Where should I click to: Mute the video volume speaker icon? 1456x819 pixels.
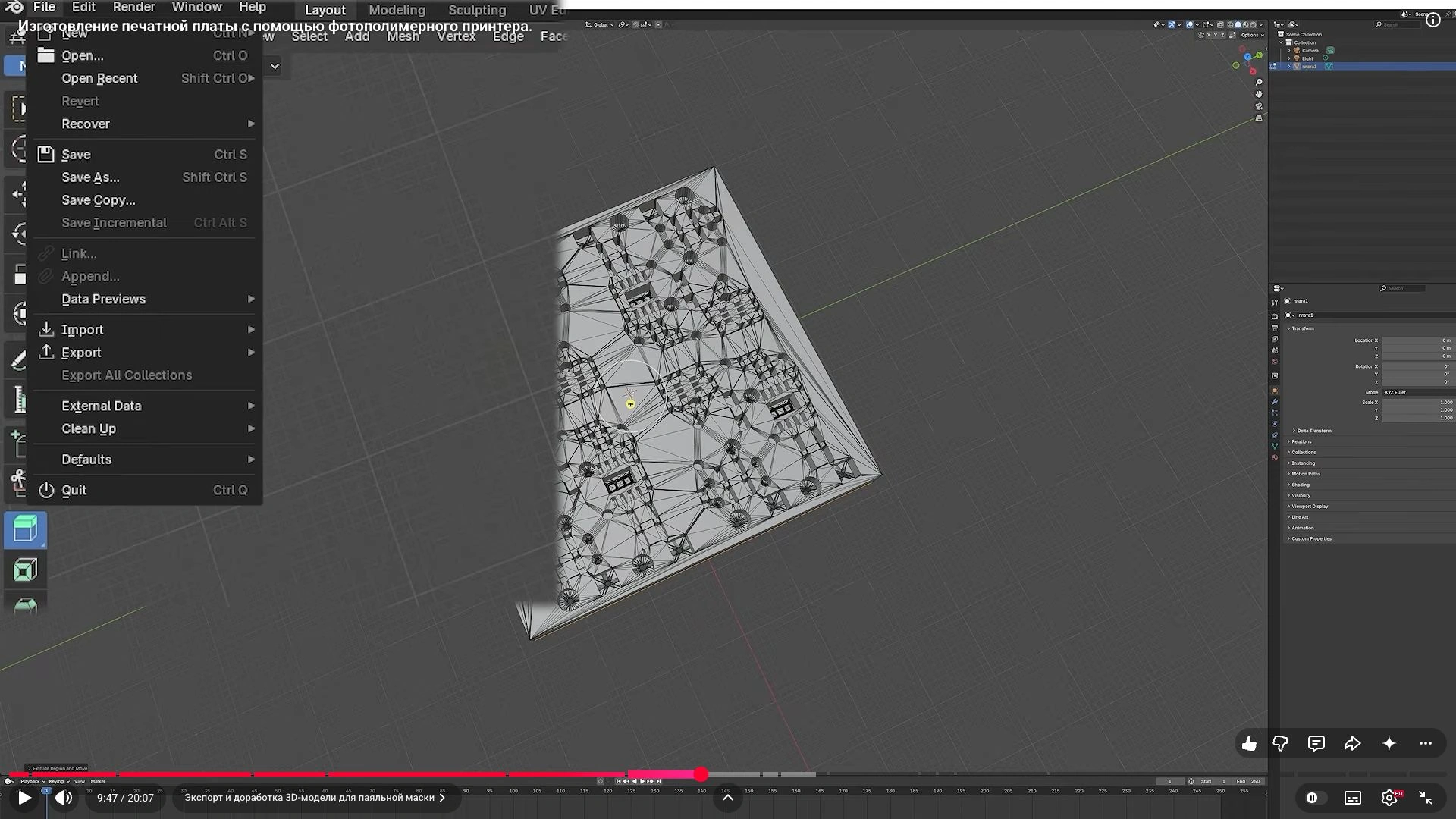pyautogui.click(x=64, y=798)
